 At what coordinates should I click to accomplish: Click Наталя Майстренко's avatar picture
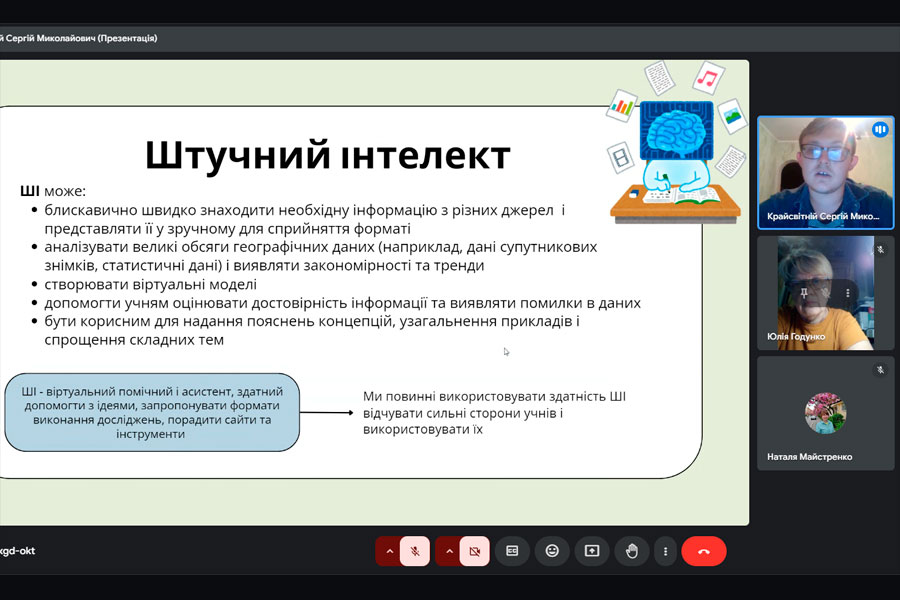(825, 413)
